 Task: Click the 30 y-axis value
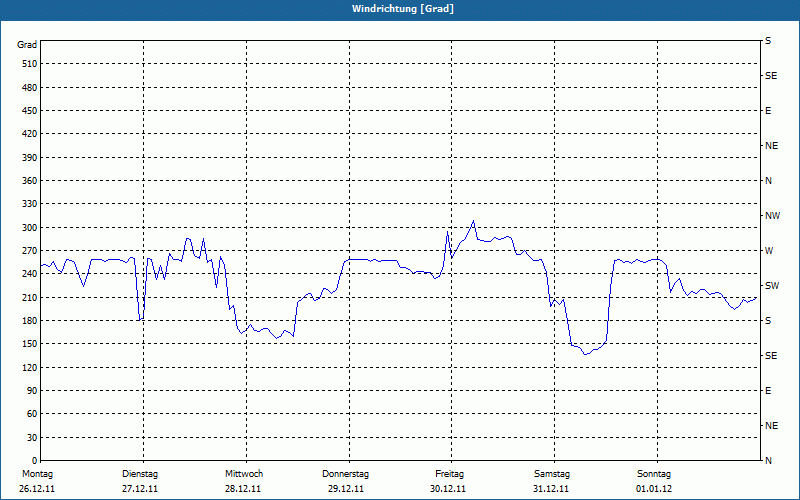coord(32,438)
